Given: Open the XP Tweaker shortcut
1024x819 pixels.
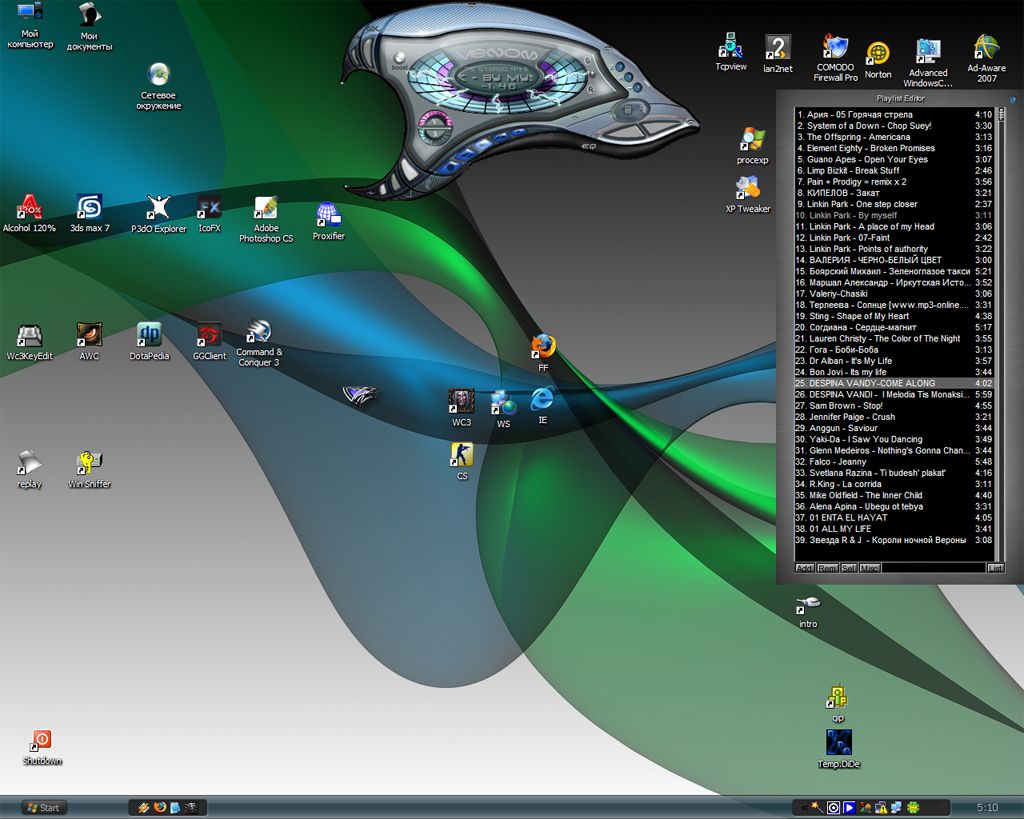Looking at the screenshot, I should [747, 188].
